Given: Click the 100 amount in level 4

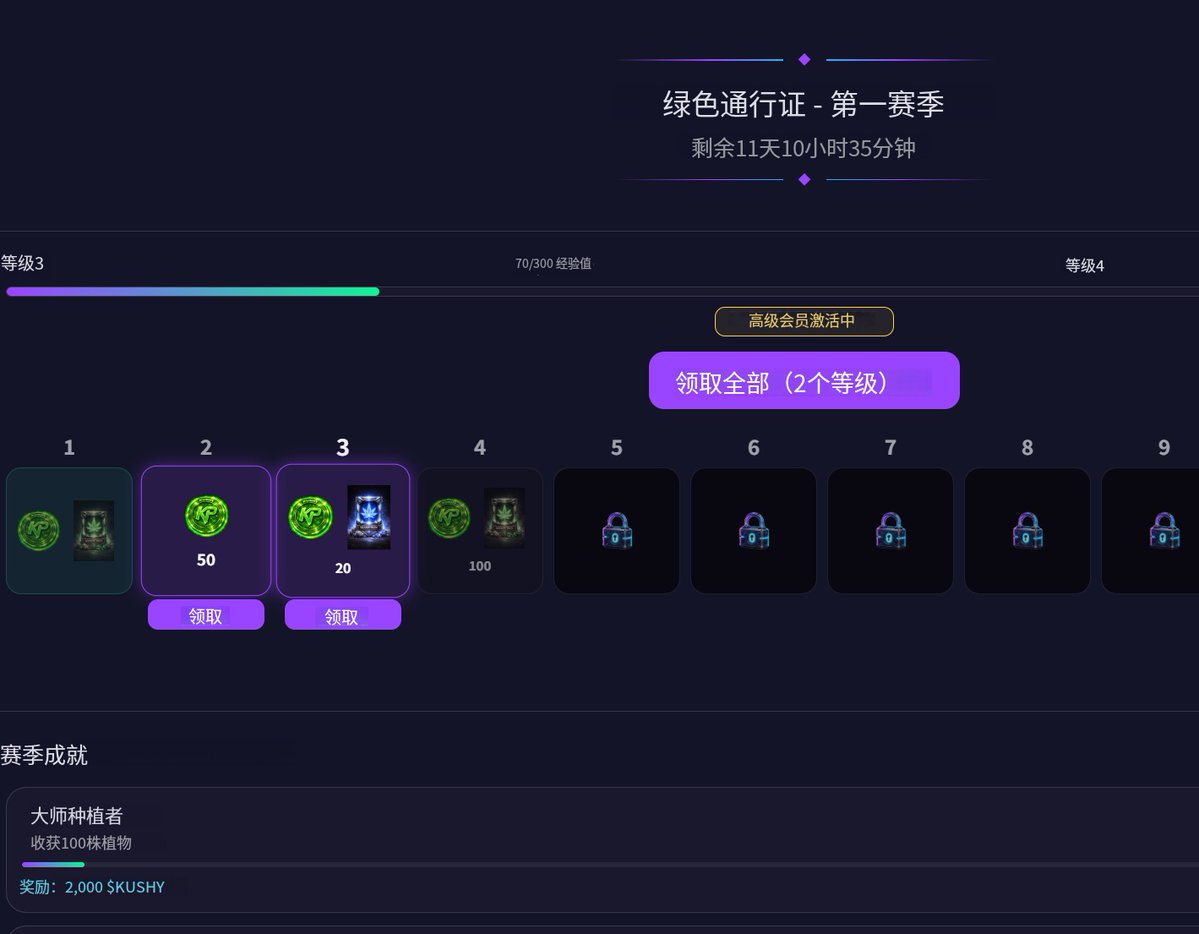Looking at the screenshot, I should pyautogui.click(x=479, y=566).
